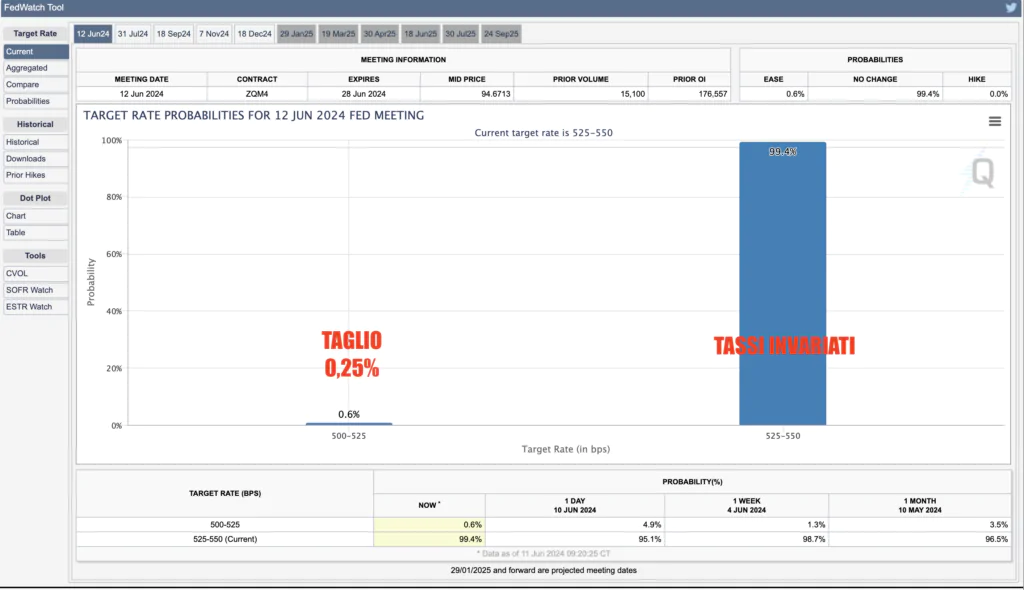Click the Q watermark logo on chart
This screenshot has width=1024, height=590.
(983, 173)
